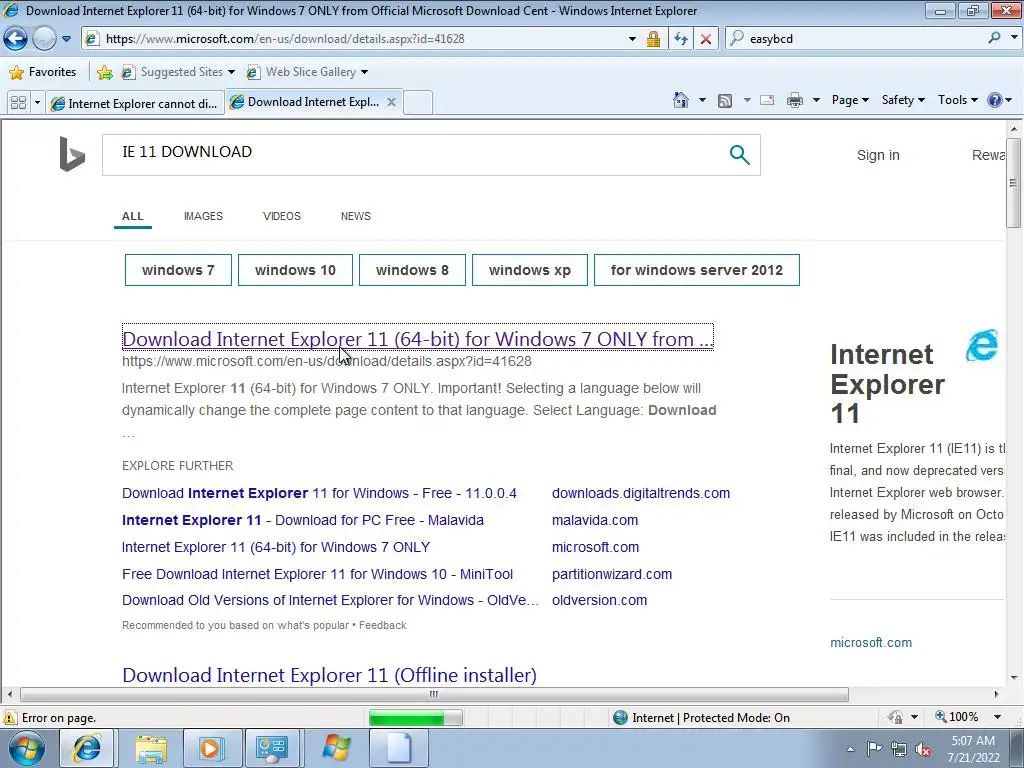Click the windows 8 suggestion chip
This screenshot has width=1024, height=768.
pyautogui.click(x=412, y=270)
